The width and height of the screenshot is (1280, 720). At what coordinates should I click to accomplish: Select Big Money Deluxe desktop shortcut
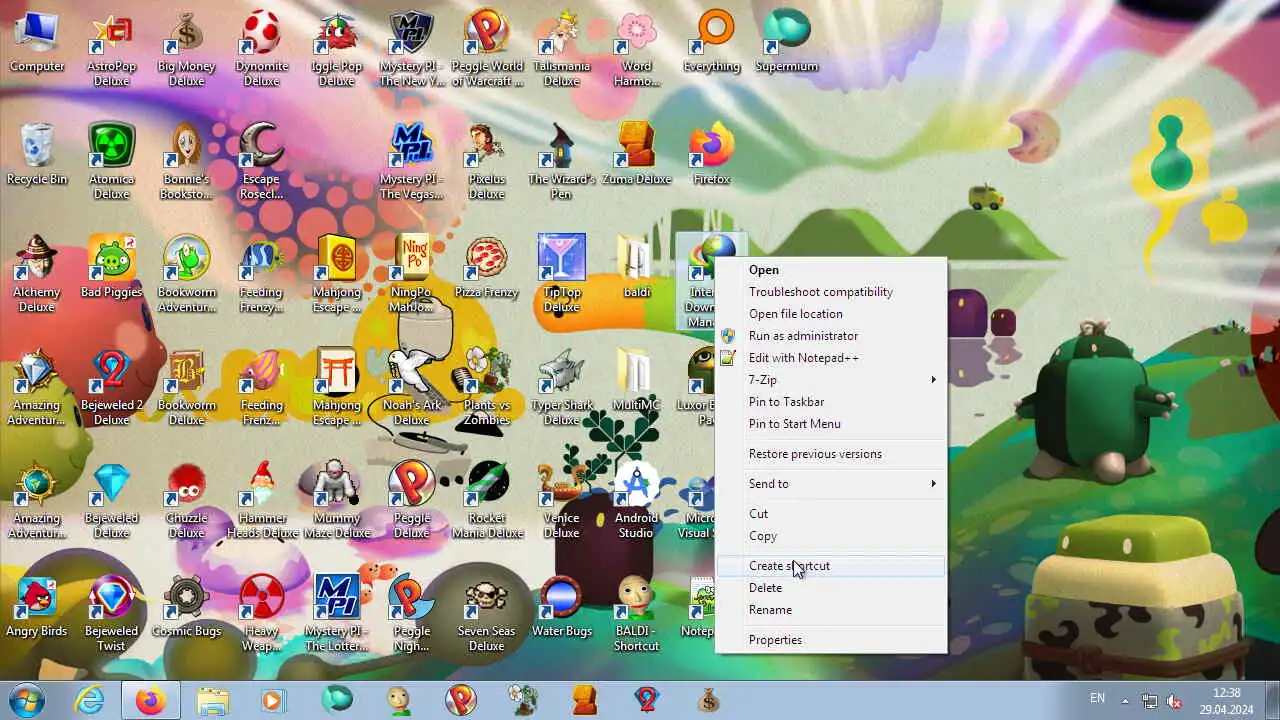point(187,49)
